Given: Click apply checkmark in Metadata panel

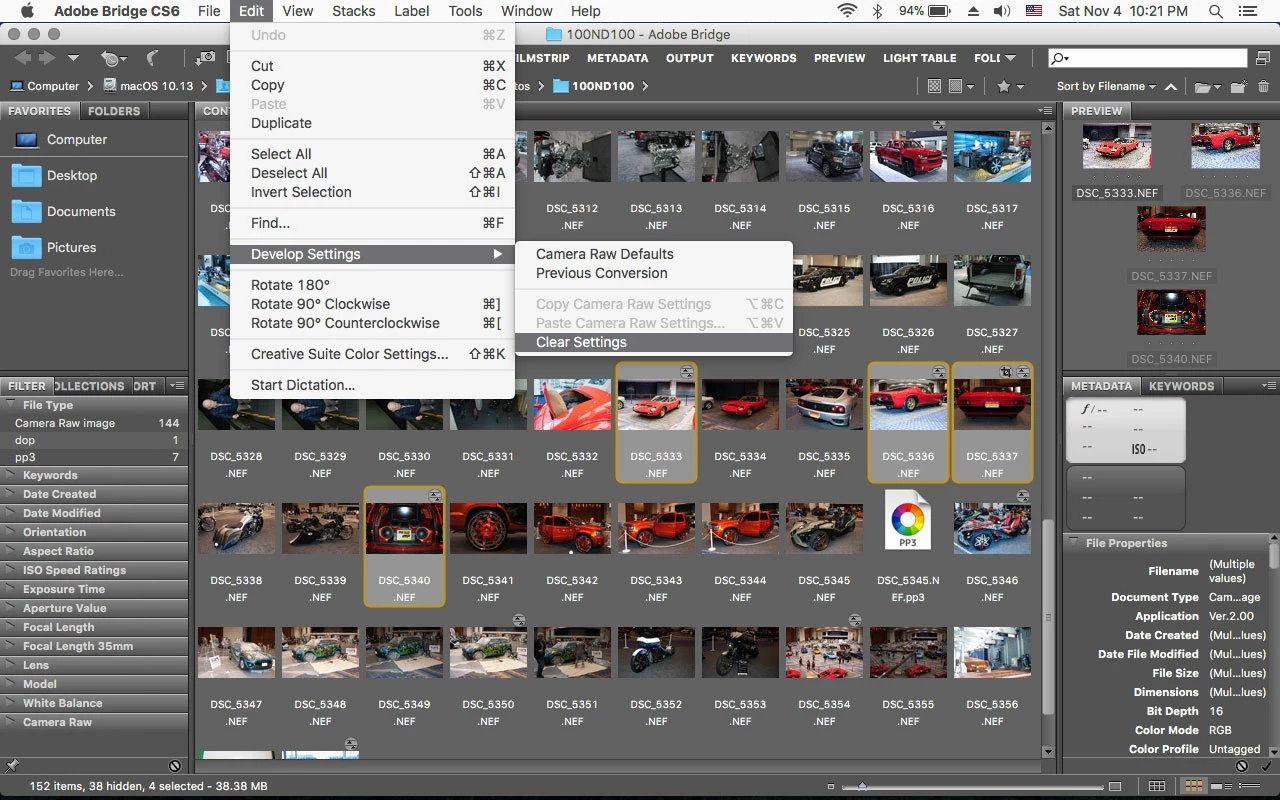Looking at the screenshot, I should click(1266, 766).
